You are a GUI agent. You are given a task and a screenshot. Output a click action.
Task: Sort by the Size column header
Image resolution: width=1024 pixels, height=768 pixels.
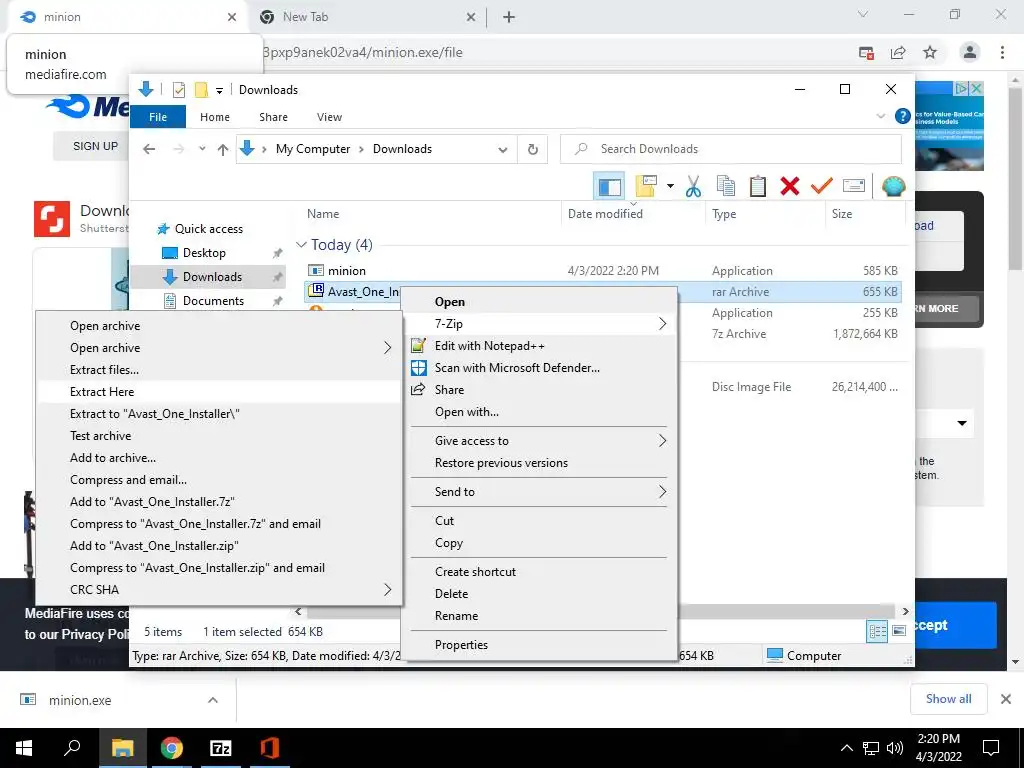pyautogui.click(x=842, y=214)
